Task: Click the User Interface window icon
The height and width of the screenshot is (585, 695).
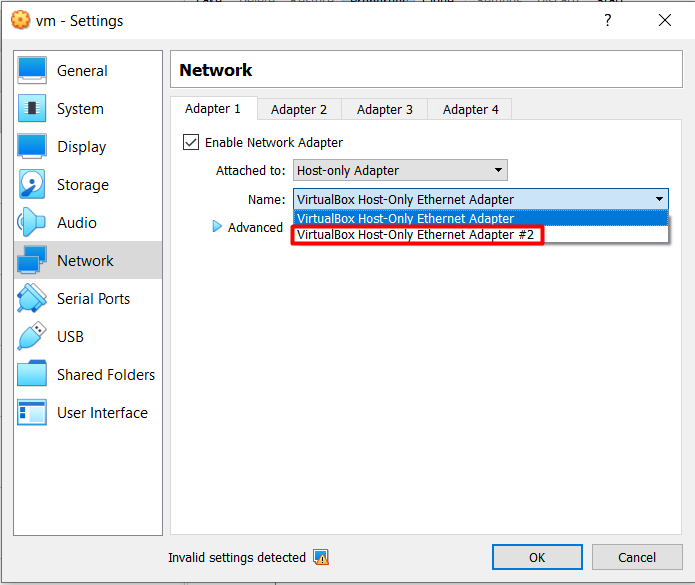Action: [x=32, y=412]
